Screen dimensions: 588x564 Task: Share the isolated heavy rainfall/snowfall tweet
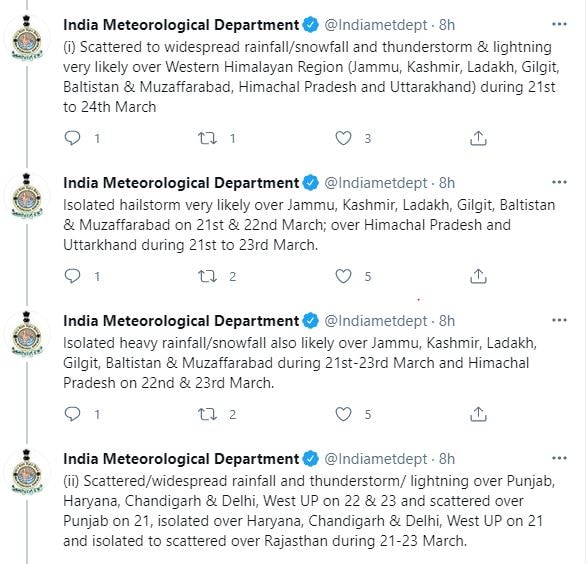[478, 414]
